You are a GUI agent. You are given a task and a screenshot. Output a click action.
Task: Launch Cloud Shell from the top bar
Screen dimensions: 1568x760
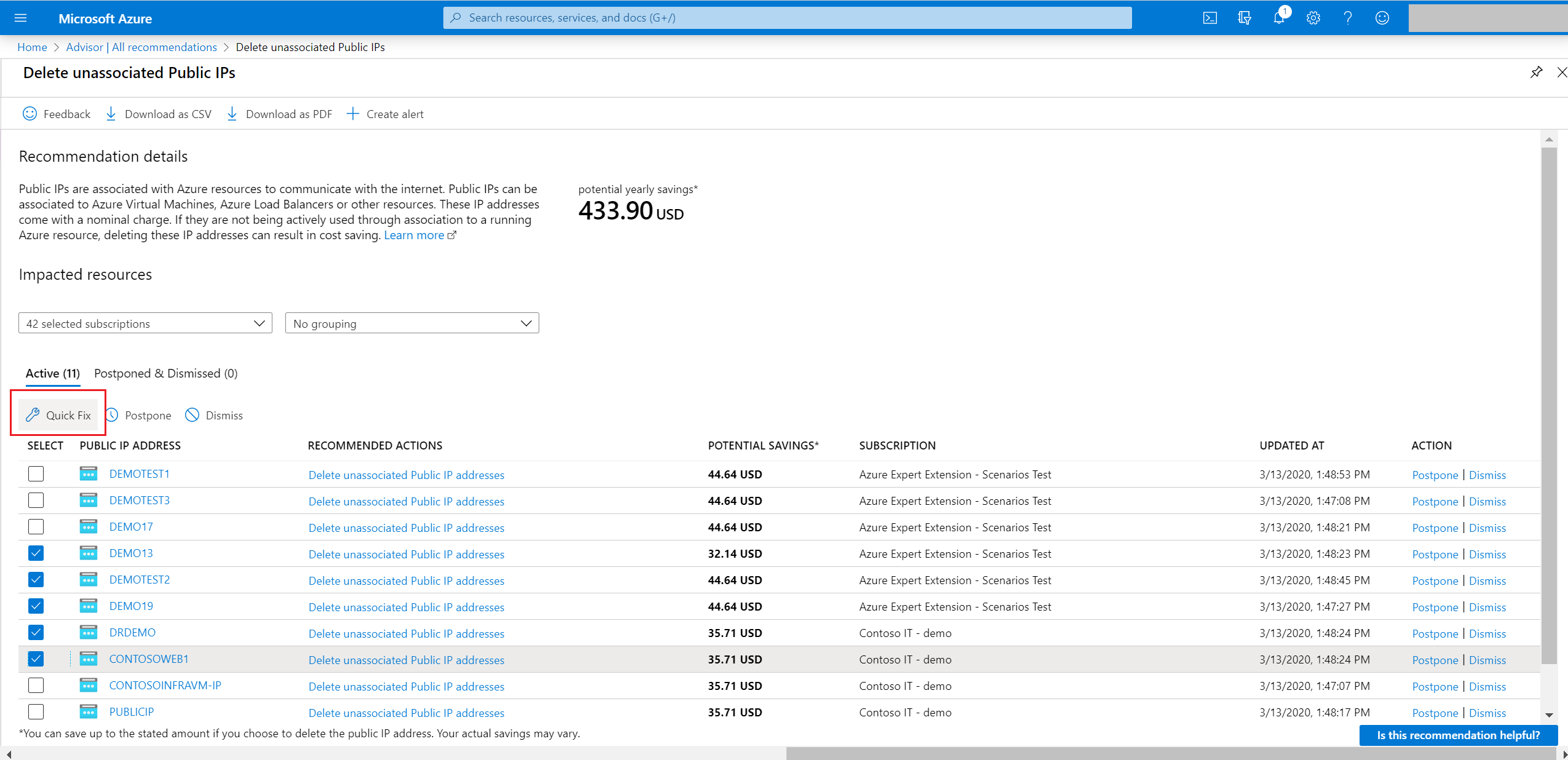pyautogui.click(x=1210, y=18)
